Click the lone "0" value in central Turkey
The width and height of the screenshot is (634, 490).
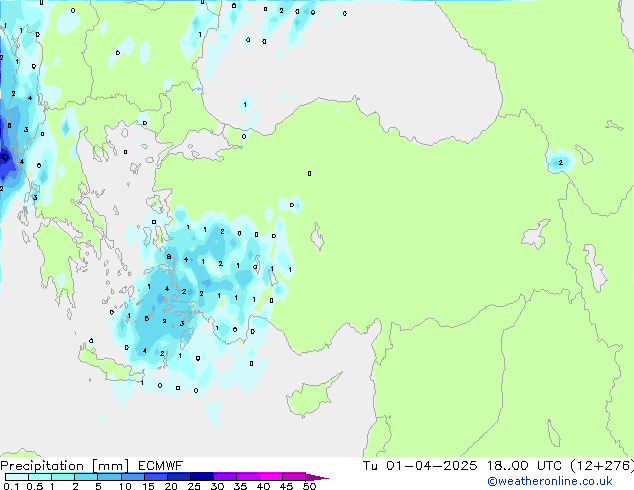point(309,173)
